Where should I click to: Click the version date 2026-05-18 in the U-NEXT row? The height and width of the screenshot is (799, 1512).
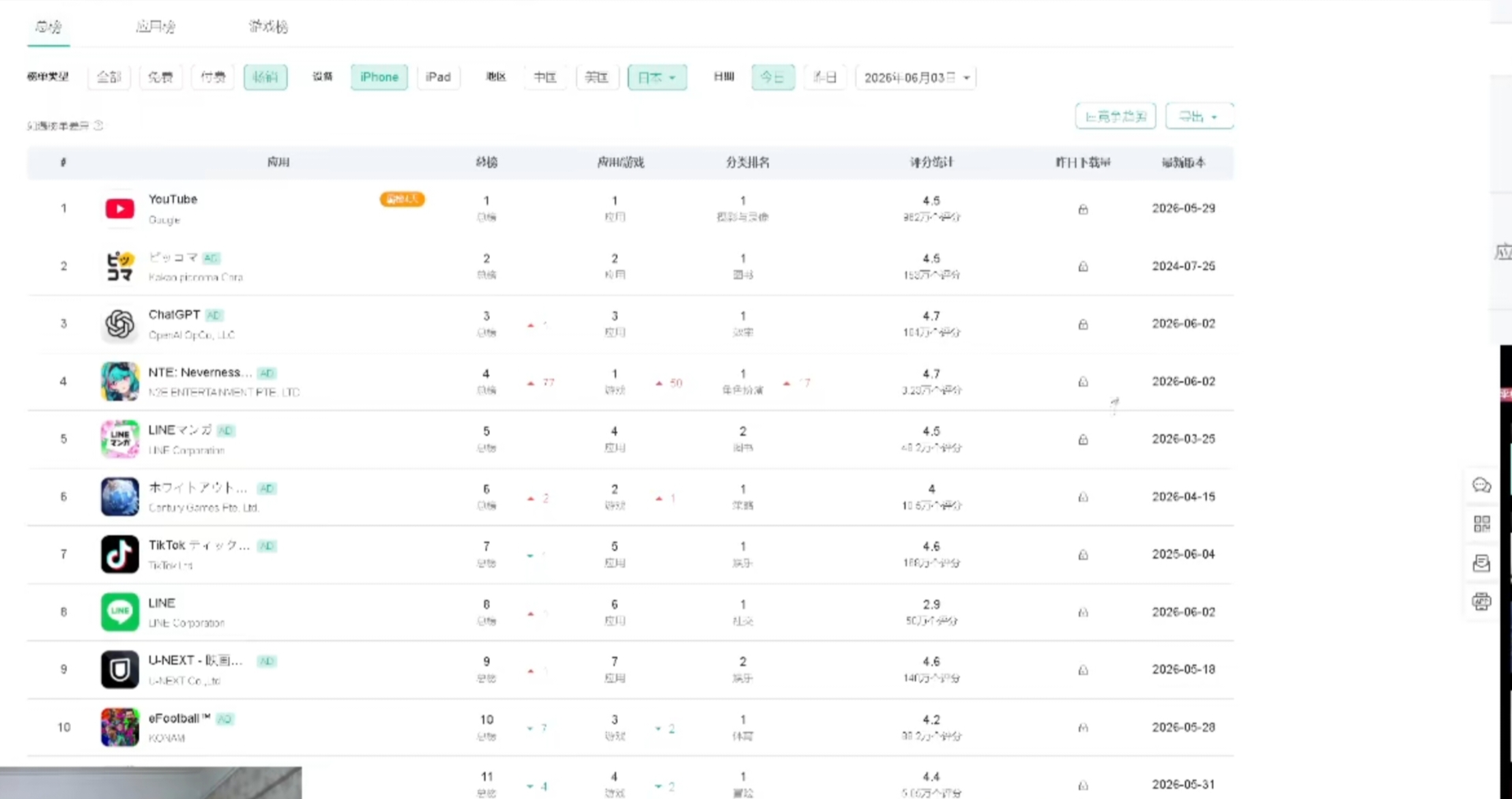point(1184,670)
